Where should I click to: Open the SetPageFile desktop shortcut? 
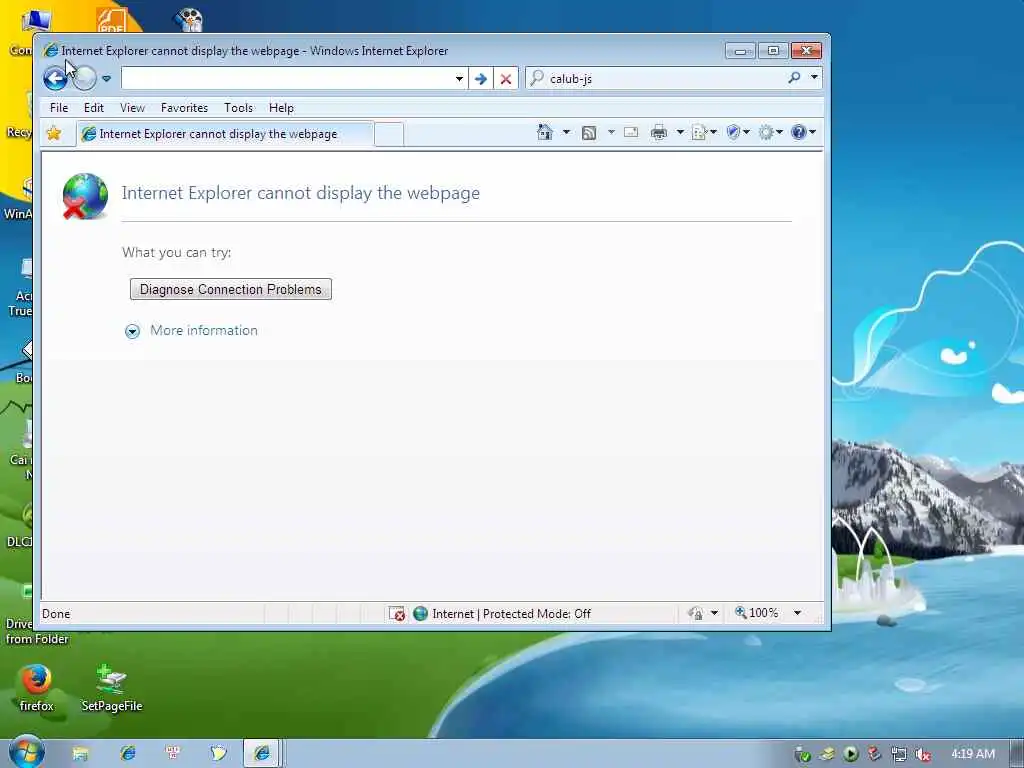coord(112,687)
